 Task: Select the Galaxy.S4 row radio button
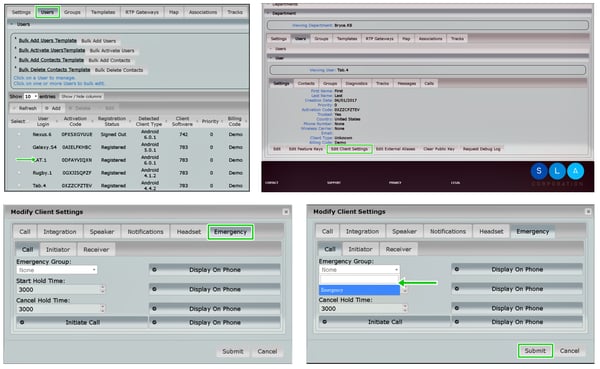(19, 147)
